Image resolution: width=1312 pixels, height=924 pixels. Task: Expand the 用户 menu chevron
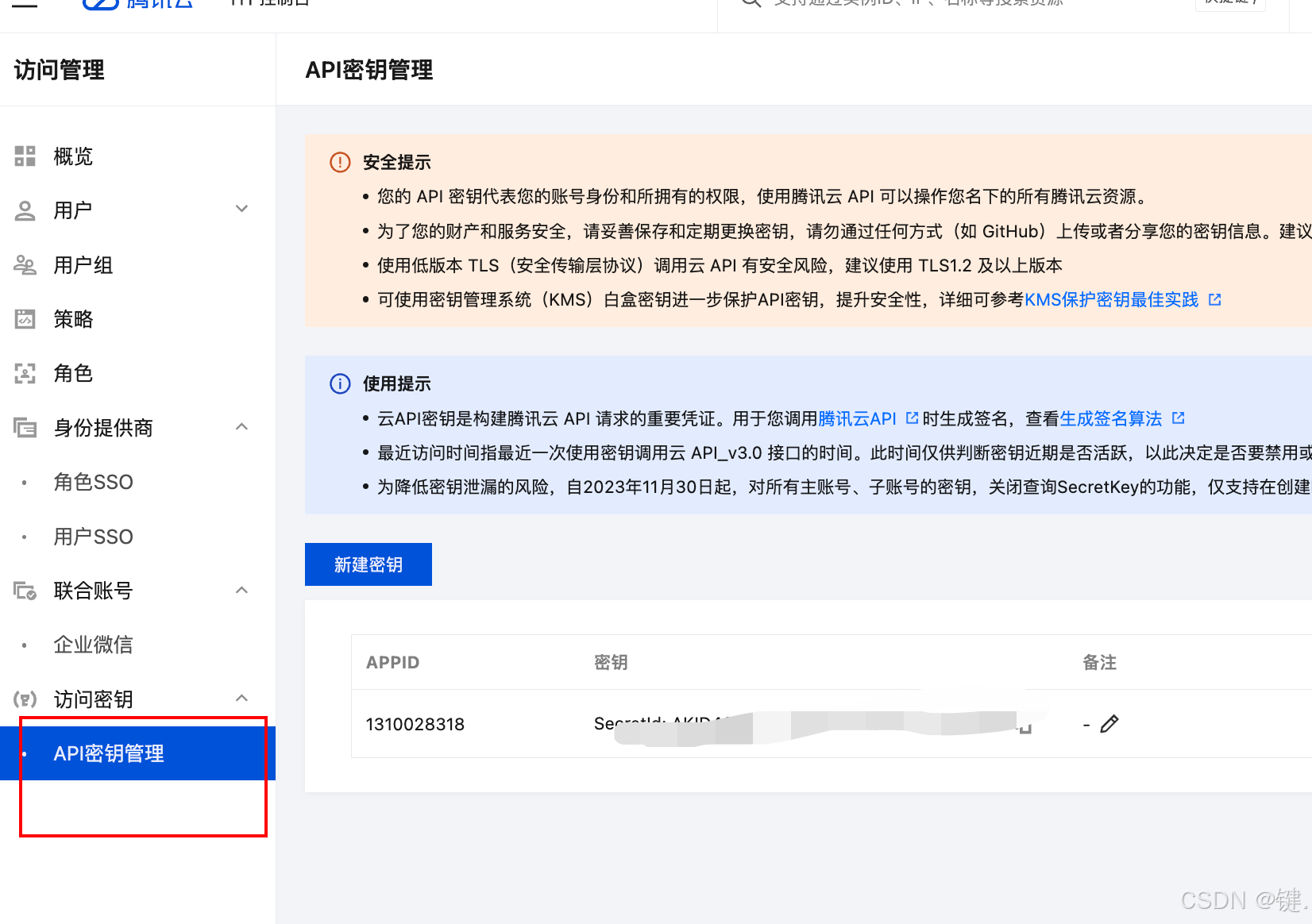[x=241, y=209]
